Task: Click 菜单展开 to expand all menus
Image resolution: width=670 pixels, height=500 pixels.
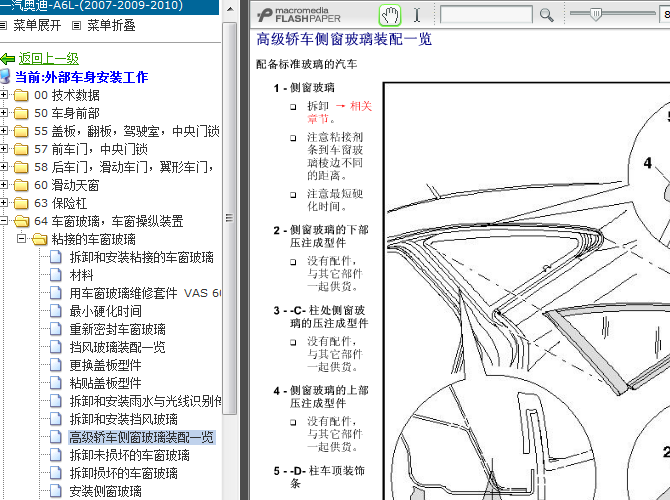Action: coord(37,26)
